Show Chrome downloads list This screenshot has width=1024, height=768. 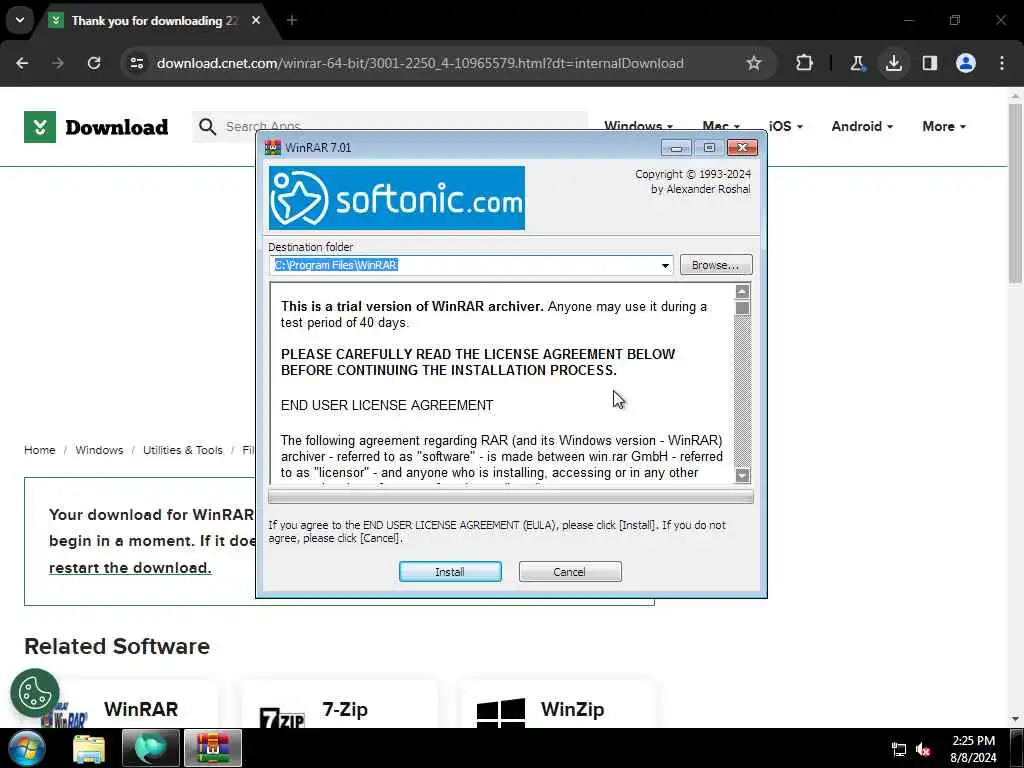click(893, 63)
